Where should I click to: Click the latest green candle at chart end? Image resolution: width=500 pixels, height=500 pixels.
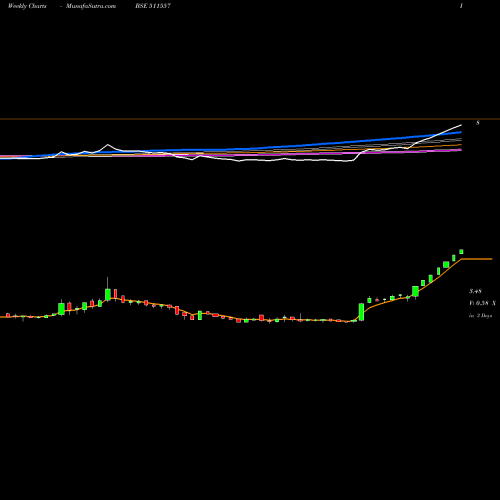click(461, 252)
